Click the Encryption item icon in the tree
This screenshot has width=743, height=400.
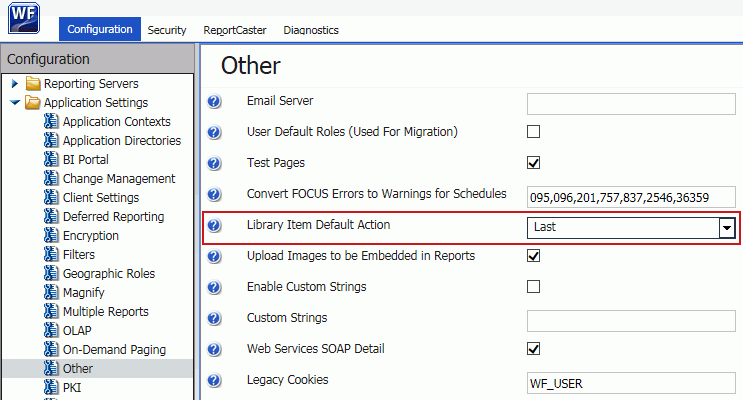point(51,236)
